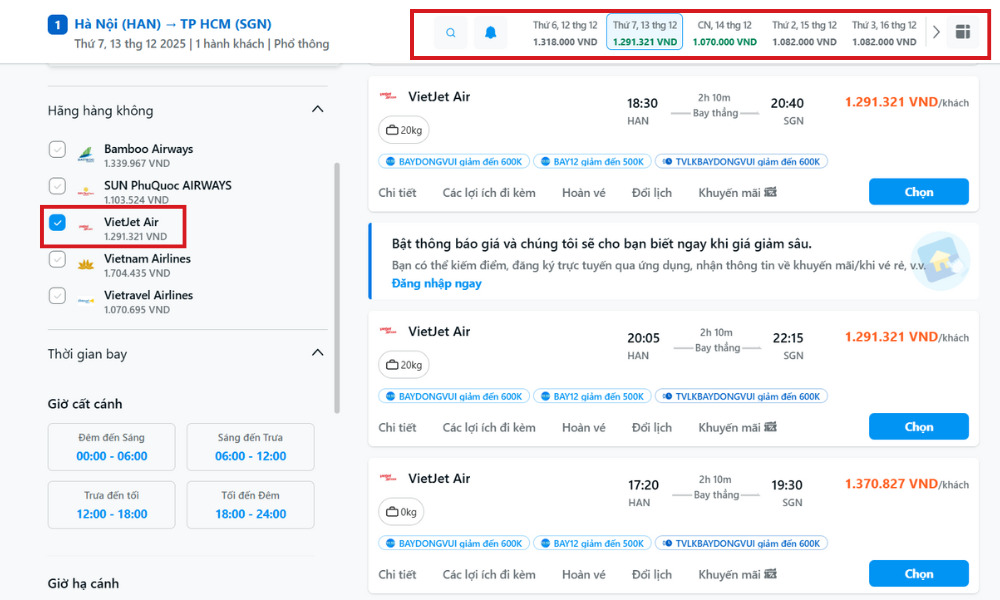Screen dimensions: 1000x600
Task: Collapse the Thời gian bay section
Action: [317, 352]
